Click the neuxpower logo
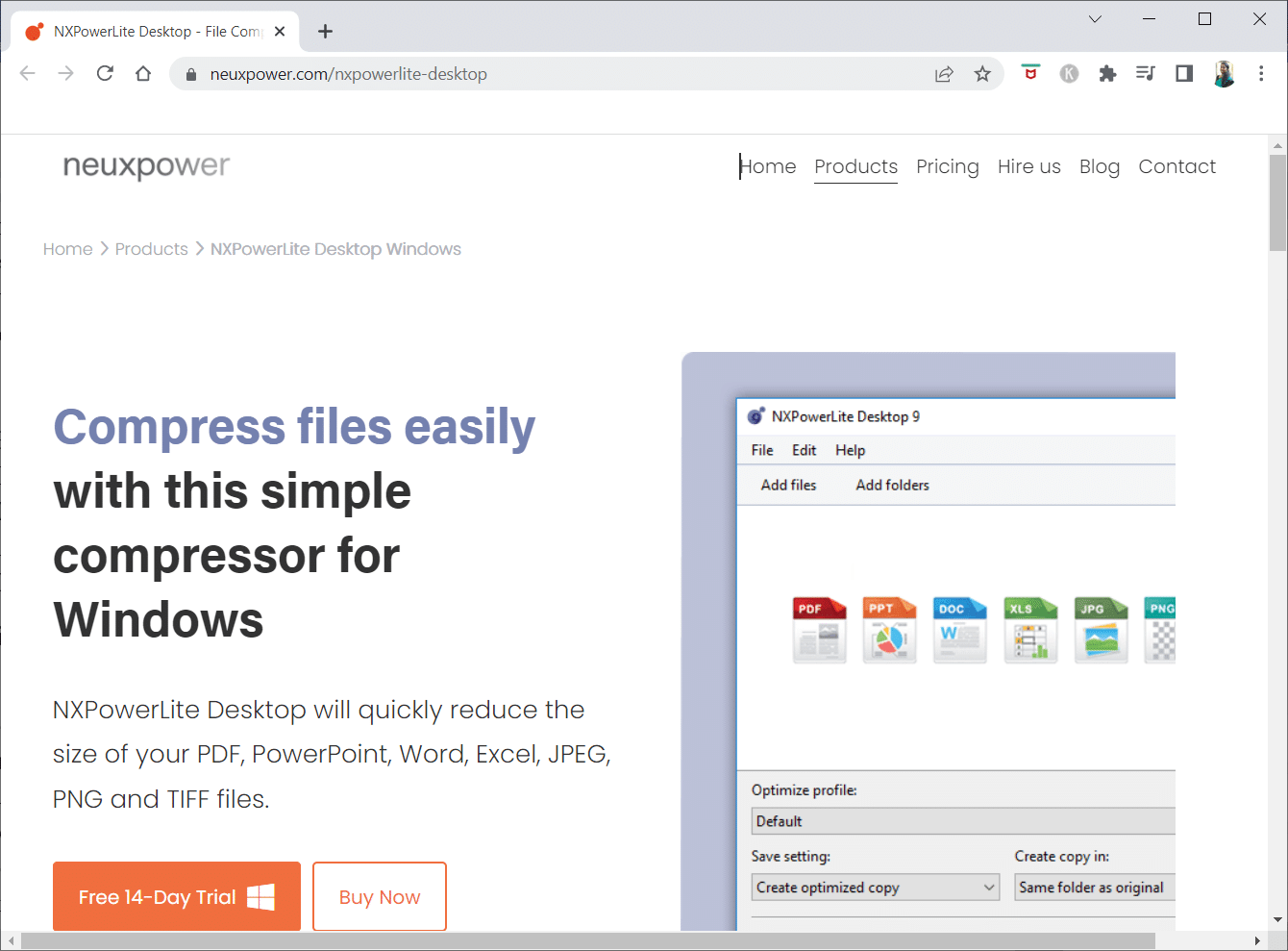Viewport: 1288px width, 951px height. click(x=146, y=166)
